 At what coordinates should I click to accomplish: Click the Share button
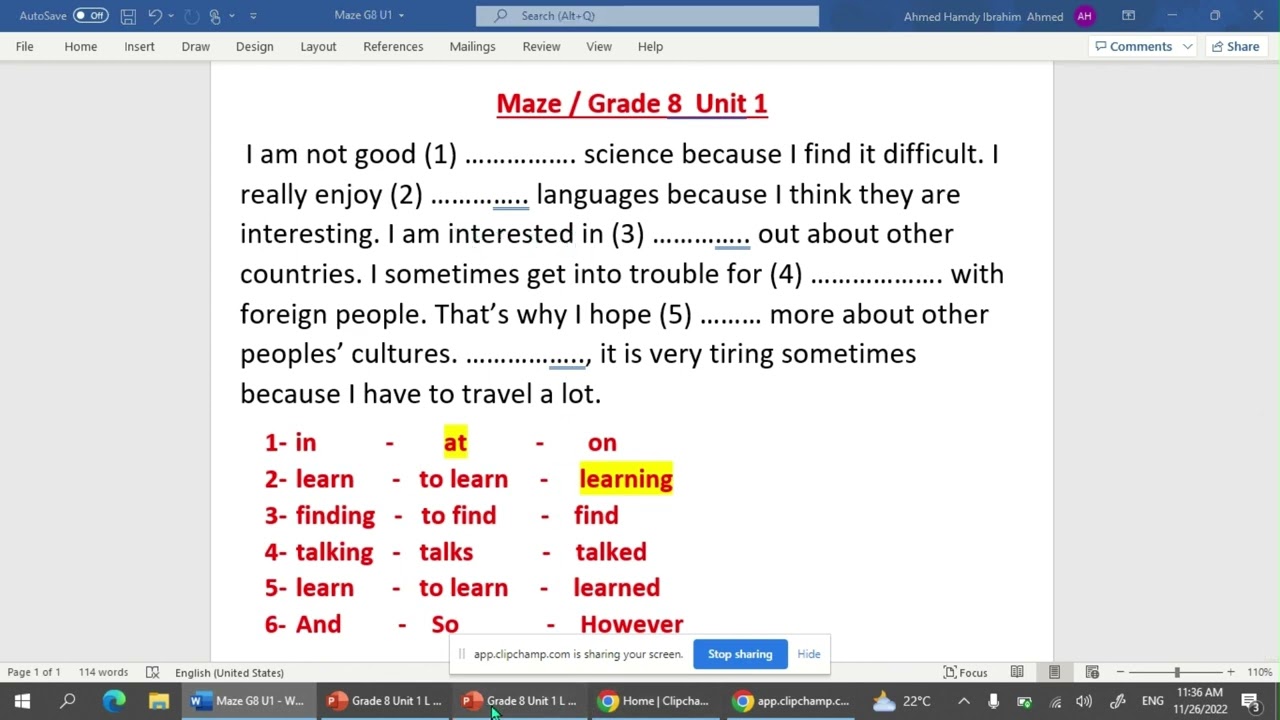[1235, 46]
